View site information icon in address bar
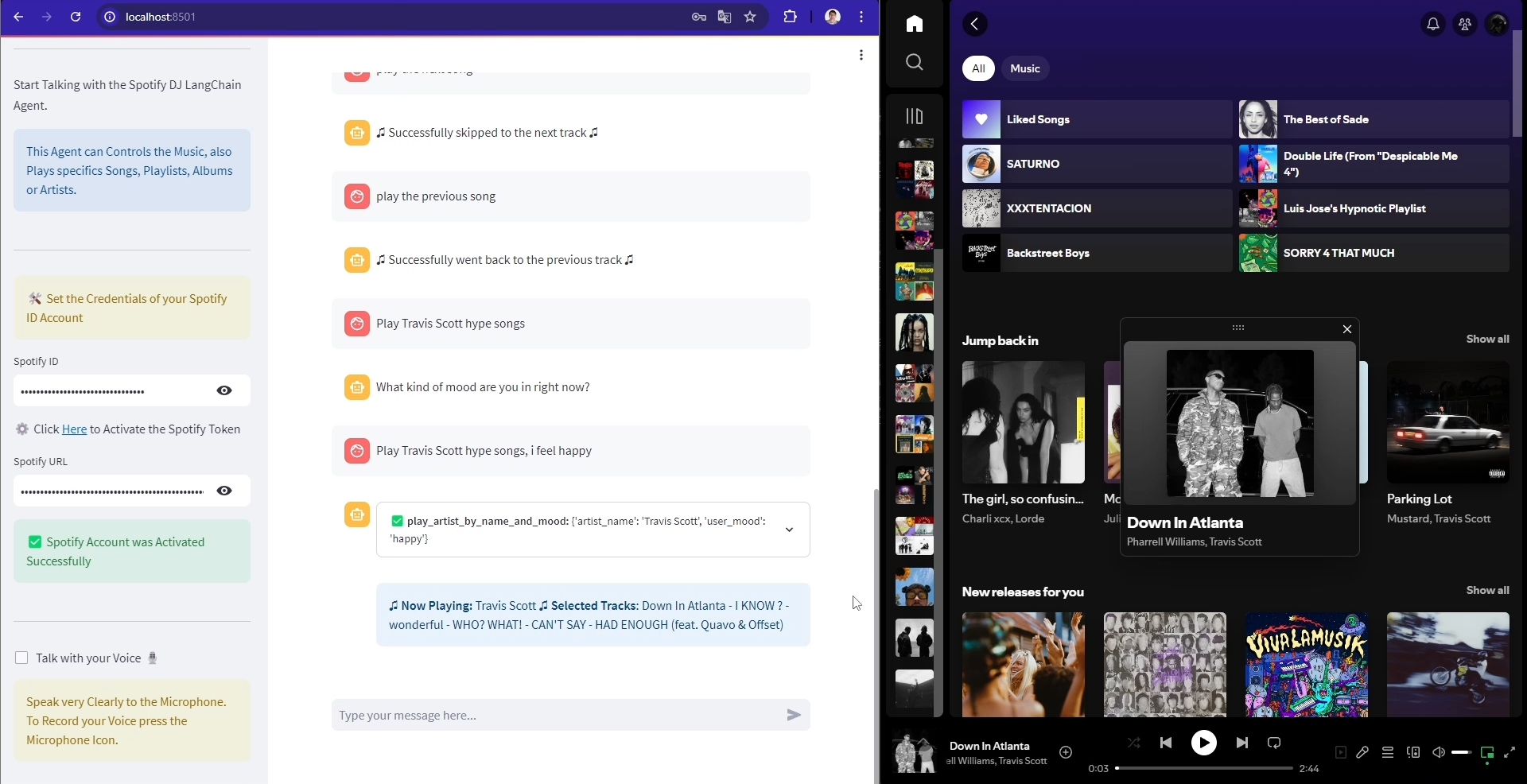 tap(110, 17)
